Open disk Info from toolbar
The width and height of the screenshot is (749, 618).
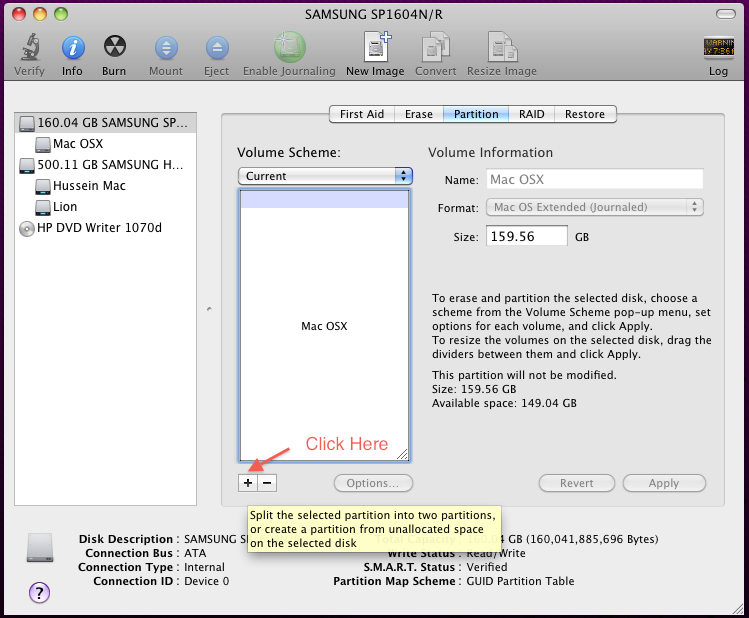(x=73, y=48)
